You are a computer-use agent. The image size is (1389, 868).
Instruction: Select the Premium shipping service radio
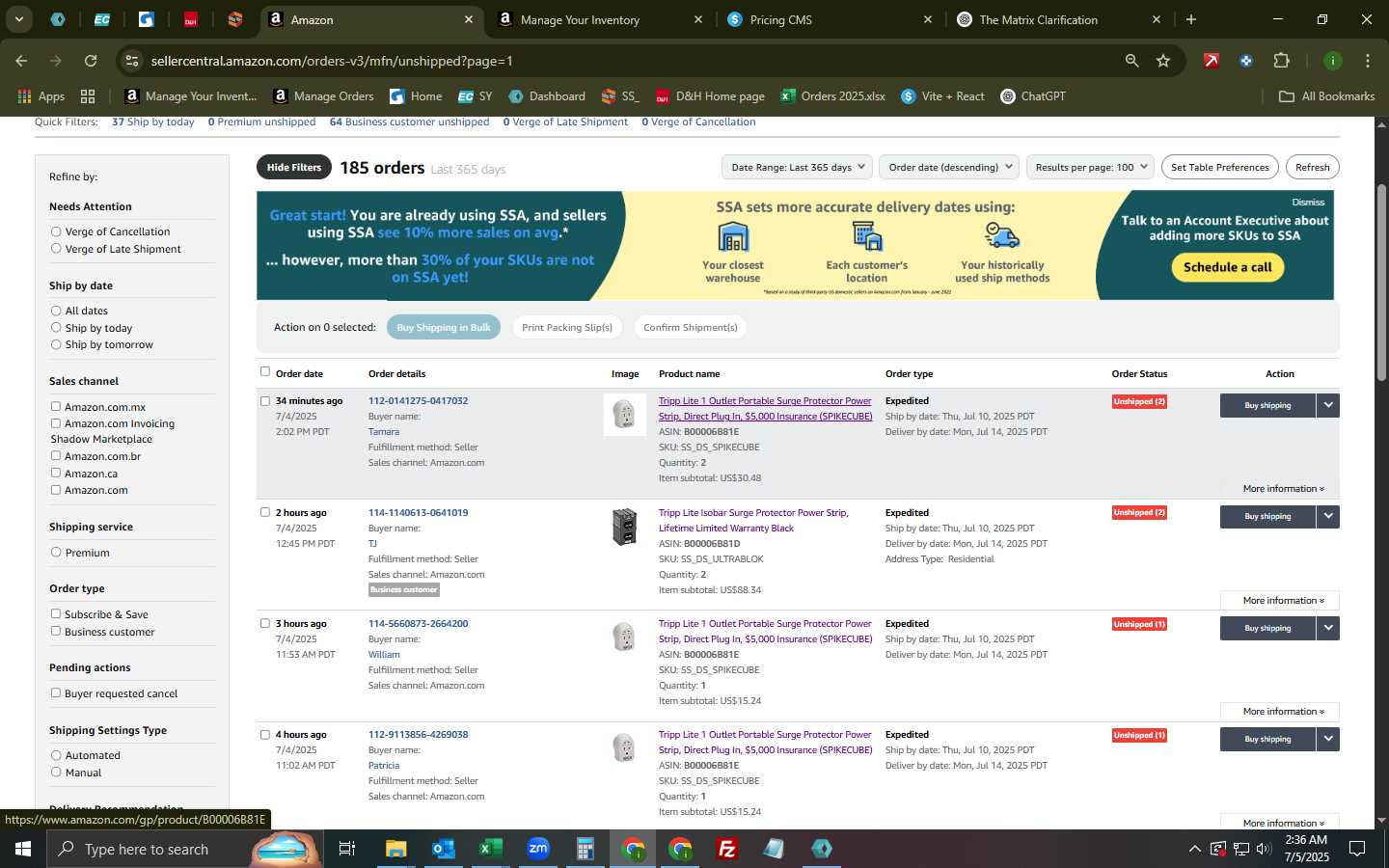point(56,553)
